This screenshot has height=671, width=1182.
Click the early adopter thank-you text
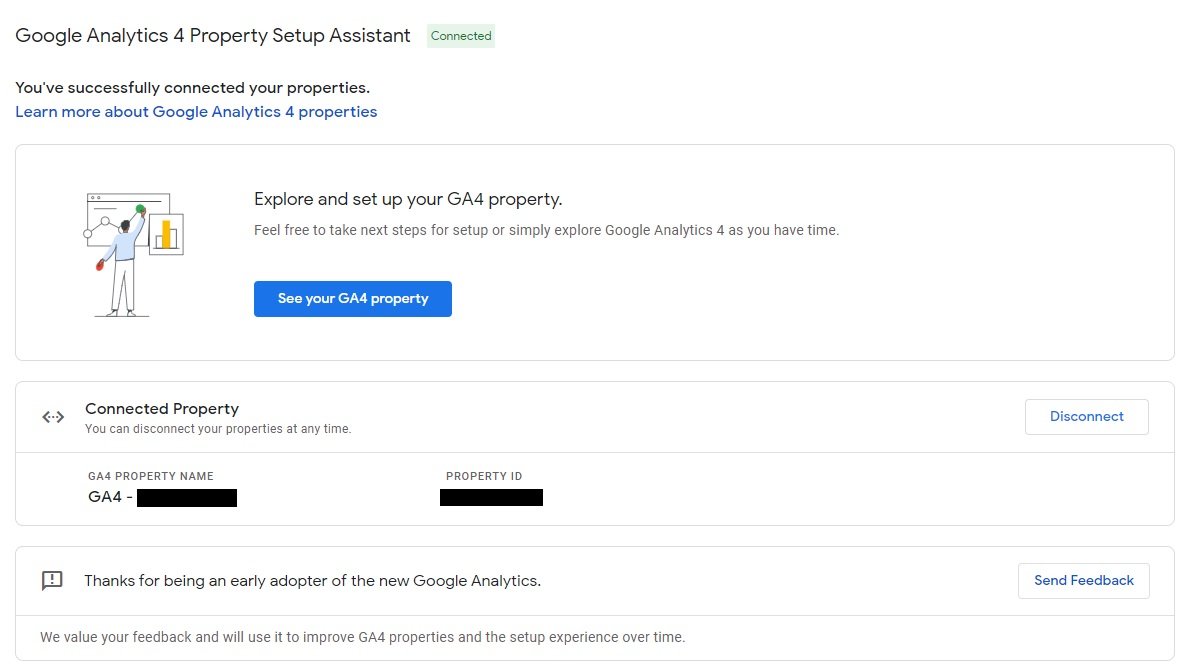coord(312,581)
